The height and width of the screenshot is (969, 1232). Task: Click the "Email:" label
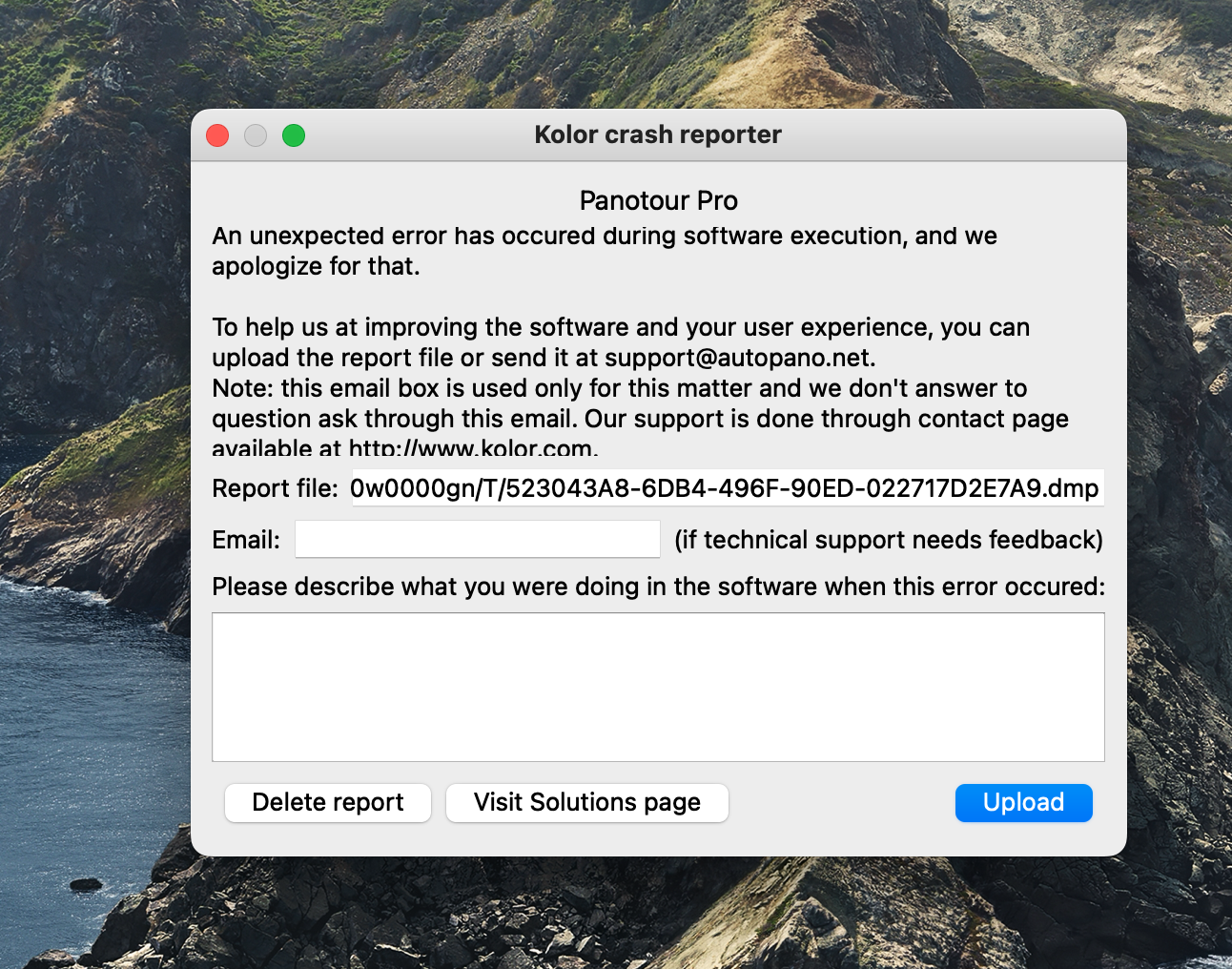[x=246, y=541]
